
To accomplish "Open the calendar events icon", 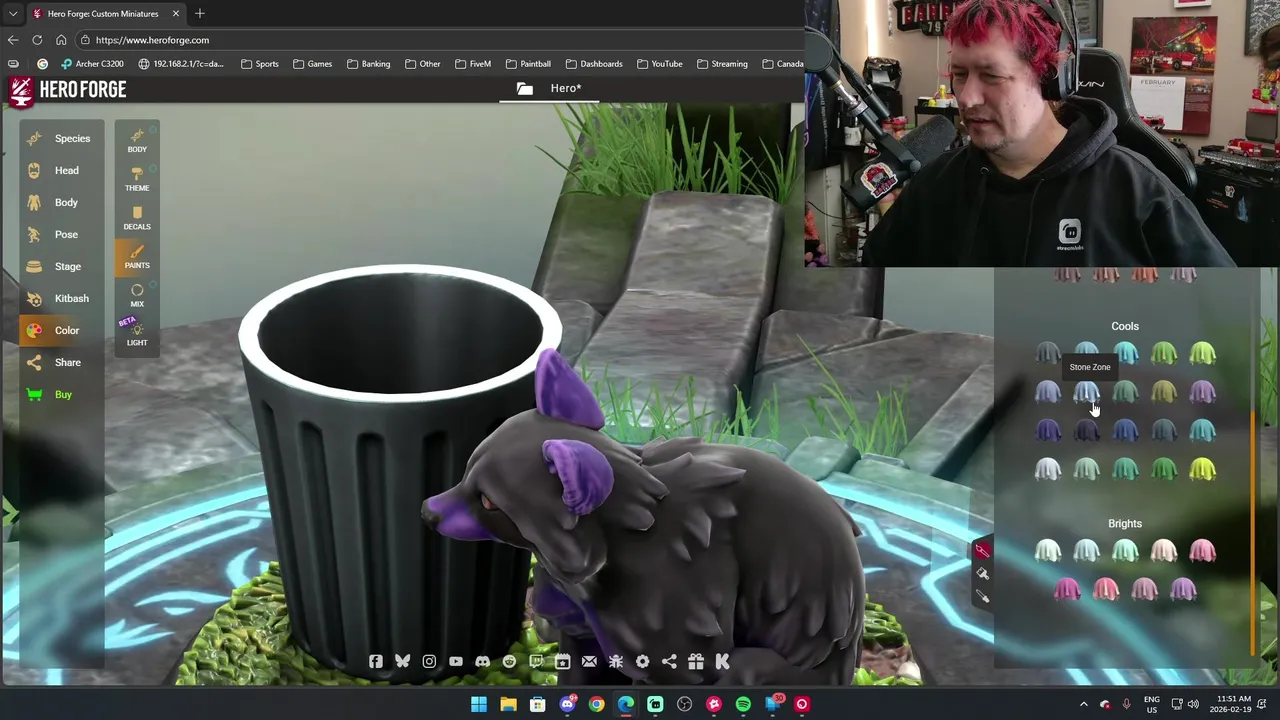I will 562,661.
